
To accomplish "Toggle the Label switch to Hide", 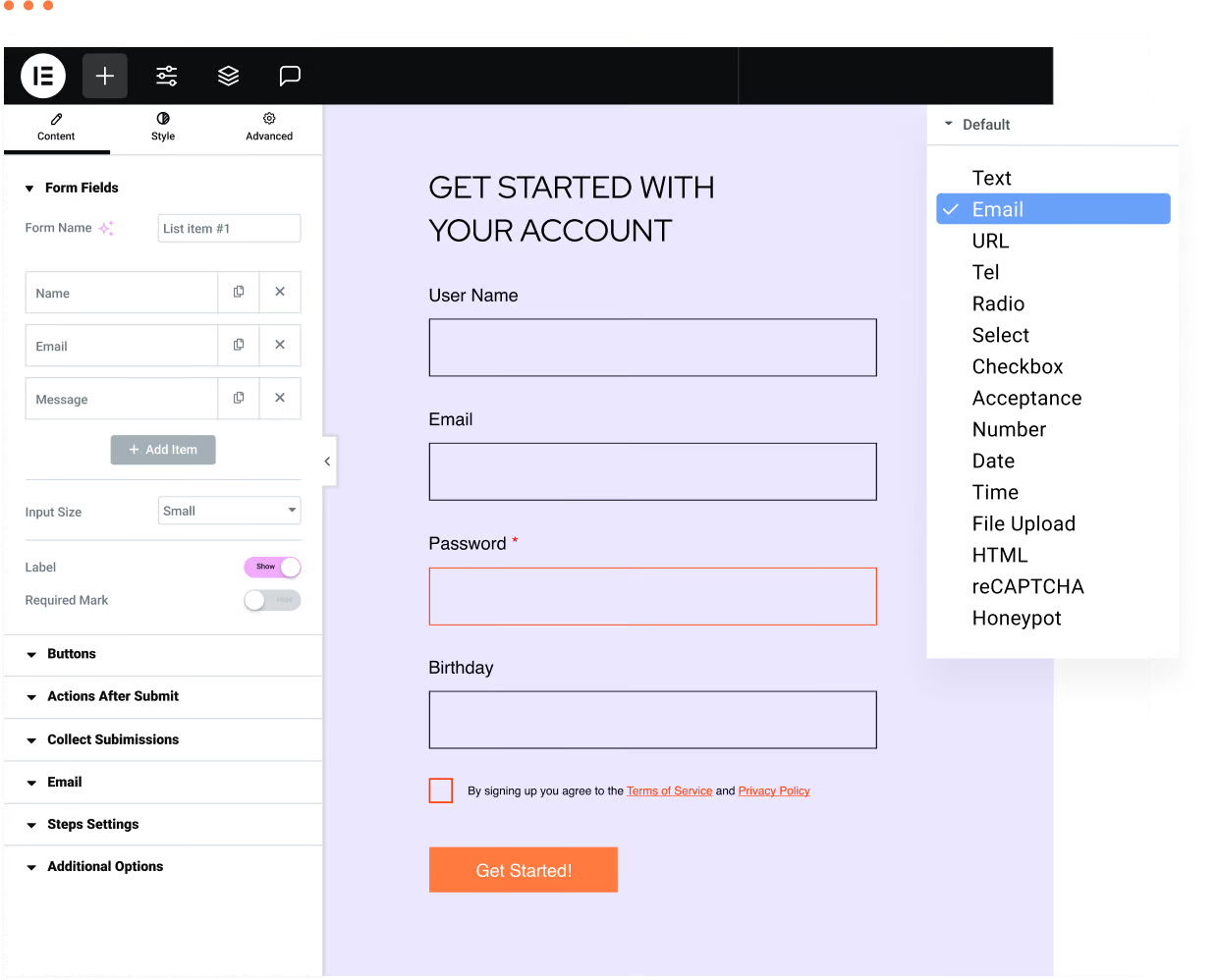I will pos(272,567).
